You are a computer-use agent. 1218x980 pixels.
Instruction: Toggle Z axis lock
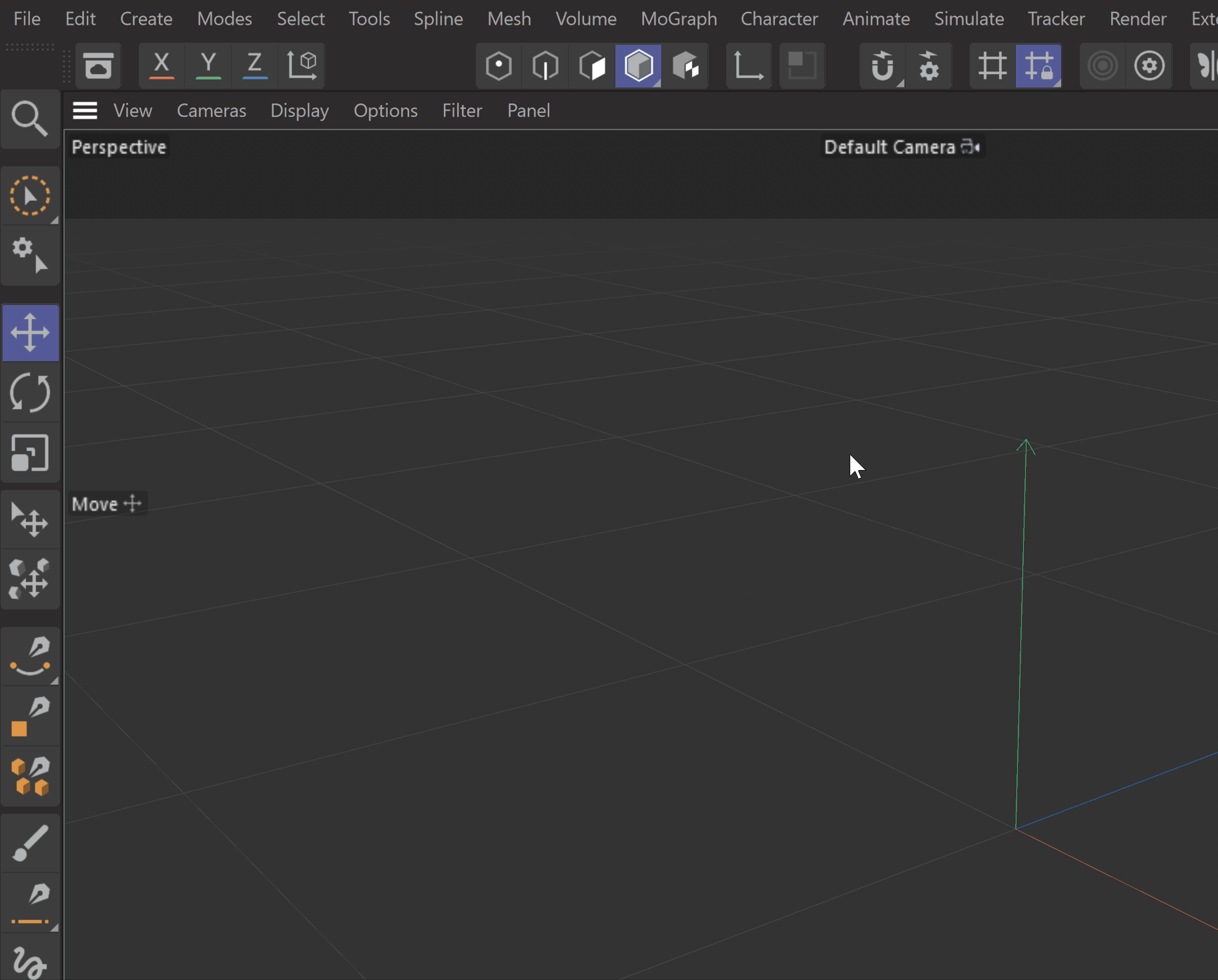point(255,66)
